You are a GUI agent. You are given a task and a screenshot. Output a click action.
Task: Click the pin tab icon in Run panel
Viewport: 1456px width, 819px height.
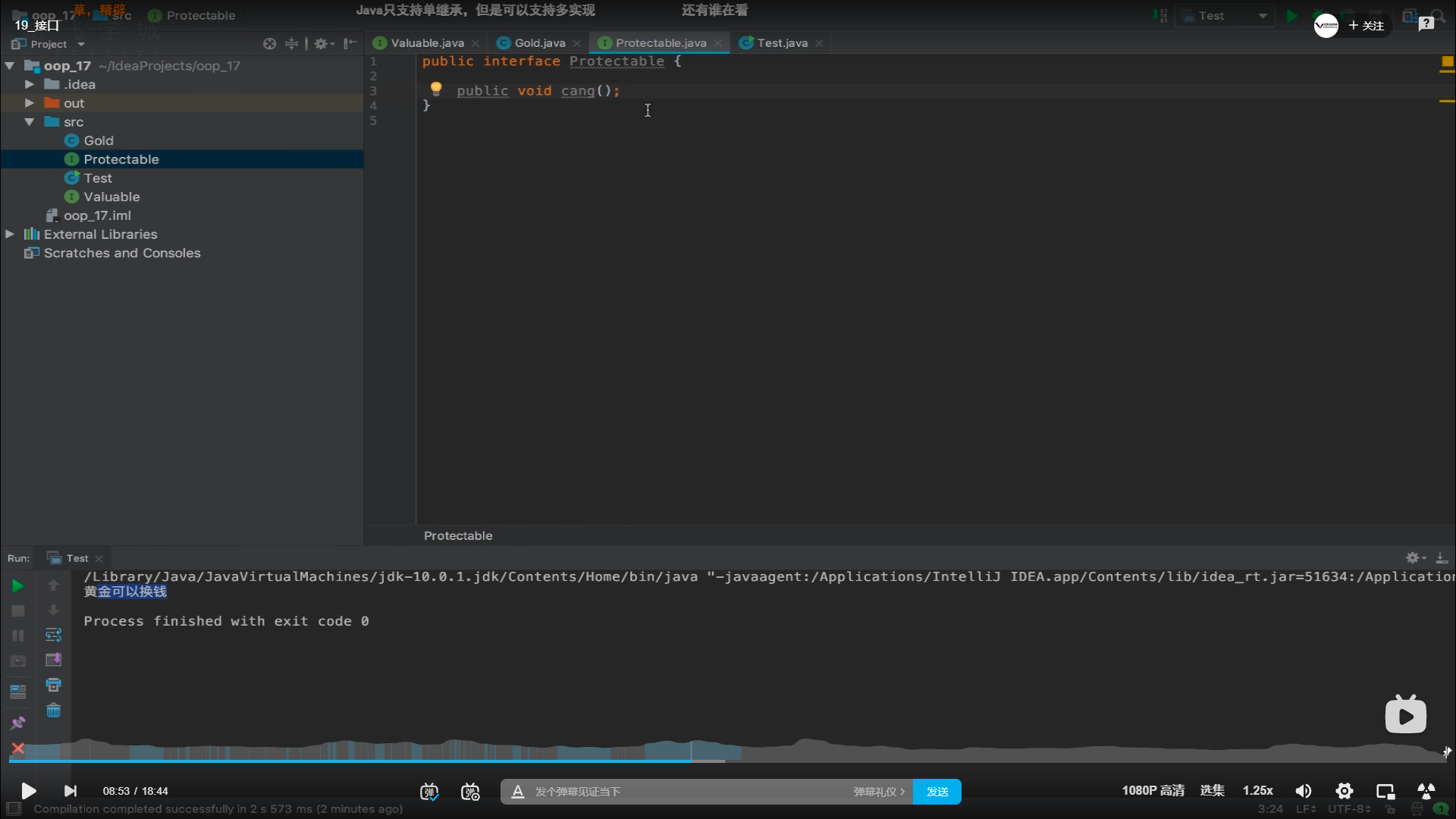(x=17, y=723)
